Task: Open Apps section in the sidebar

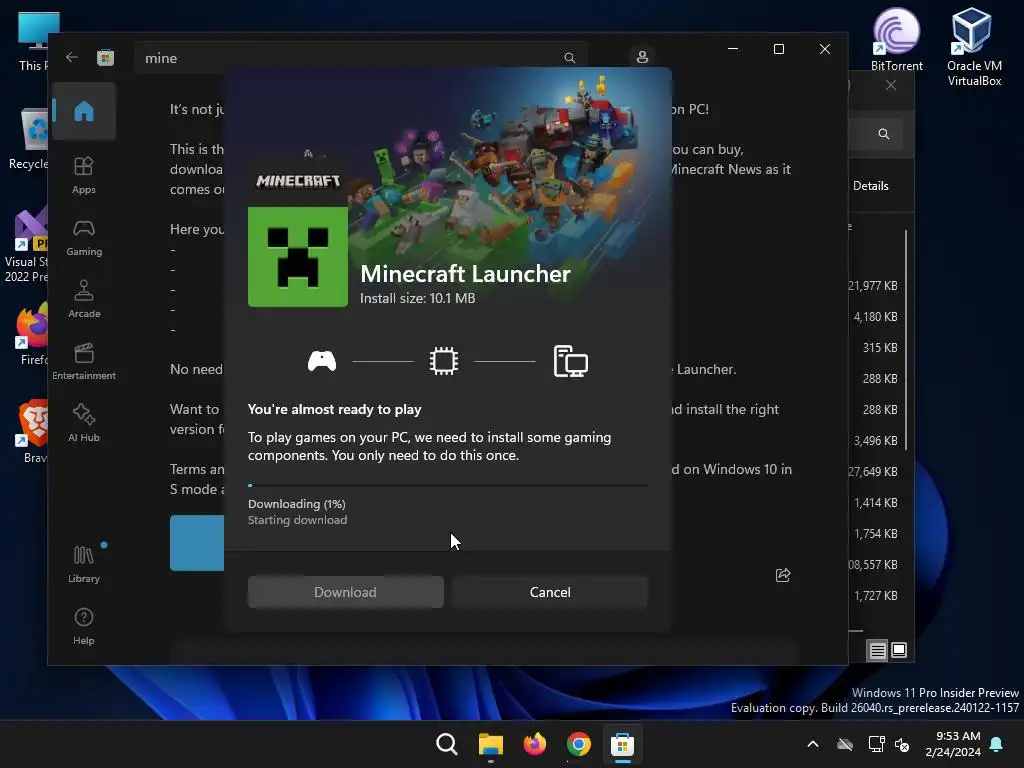Action: pyautogui.click(x=84, y=176)
